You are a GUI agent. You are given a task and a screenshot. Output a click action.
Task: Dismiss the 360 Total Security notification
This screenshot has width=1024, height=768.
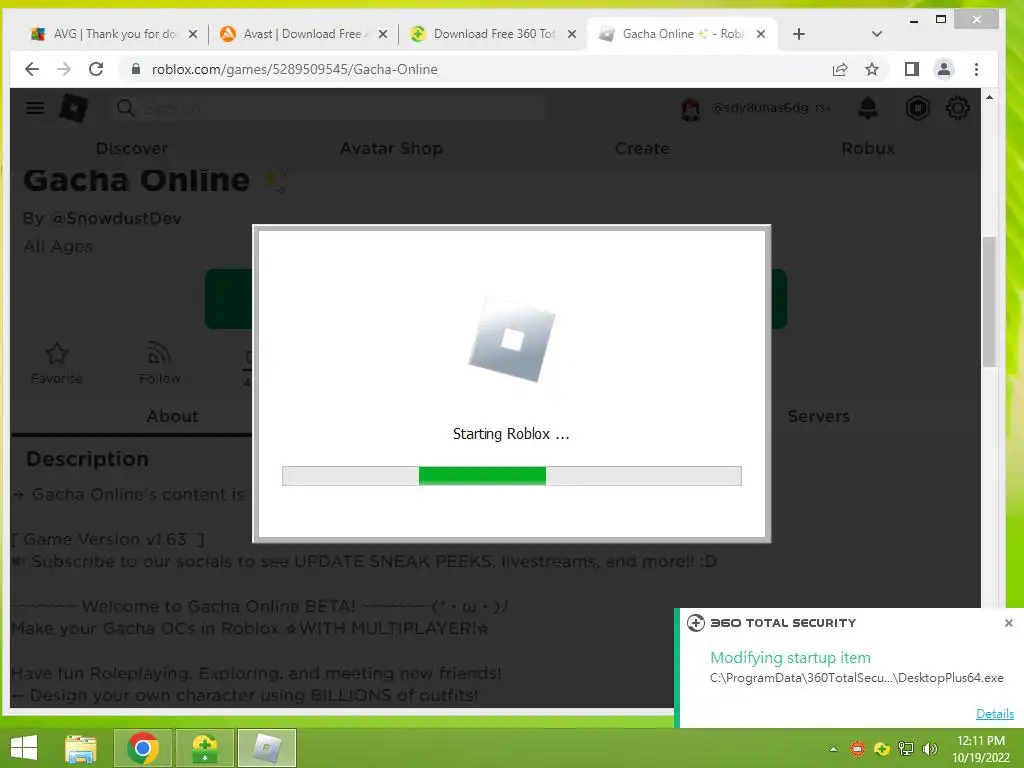1008,623
